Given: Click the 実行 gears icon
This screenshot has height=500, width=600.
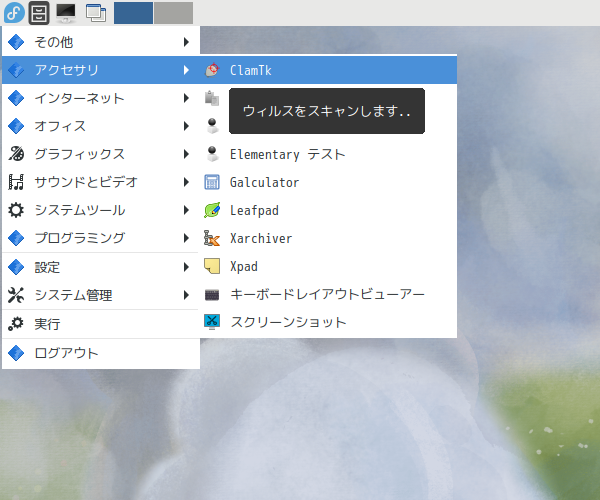Looking at the screenshot, I should (16, 324).
